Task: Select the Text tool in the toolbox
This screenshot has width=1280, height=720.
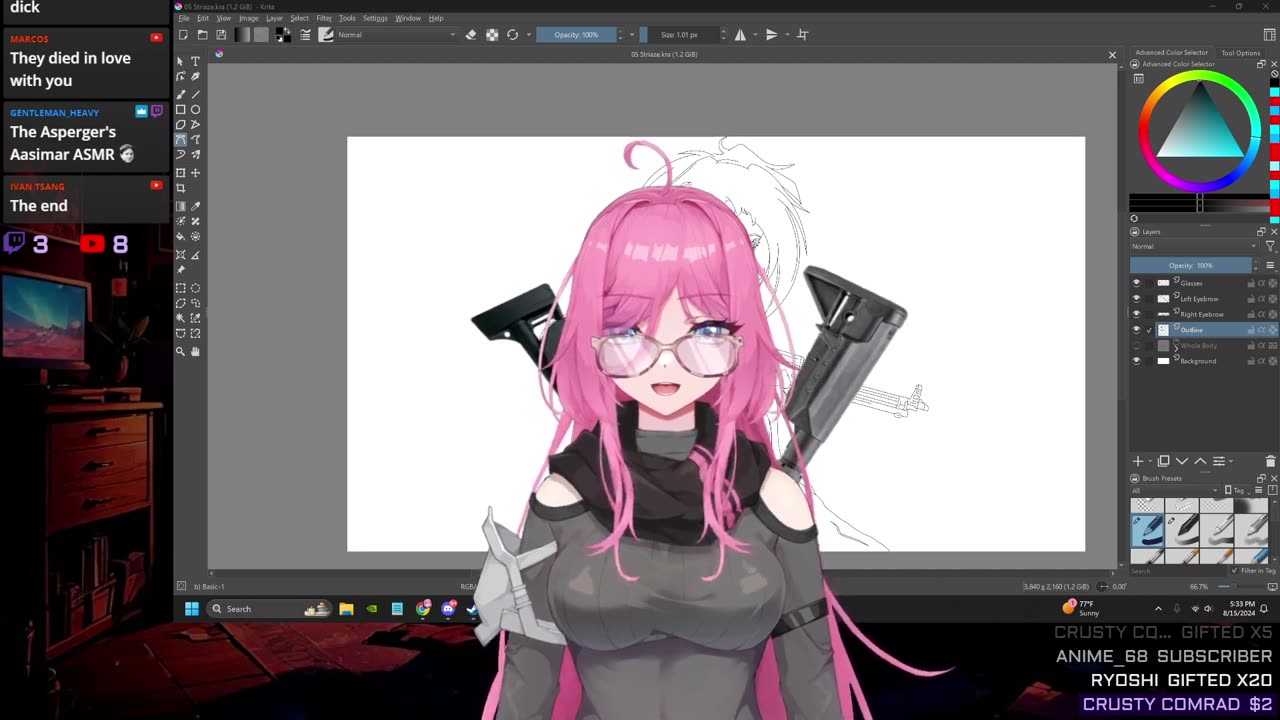Action: pos(195,61)
